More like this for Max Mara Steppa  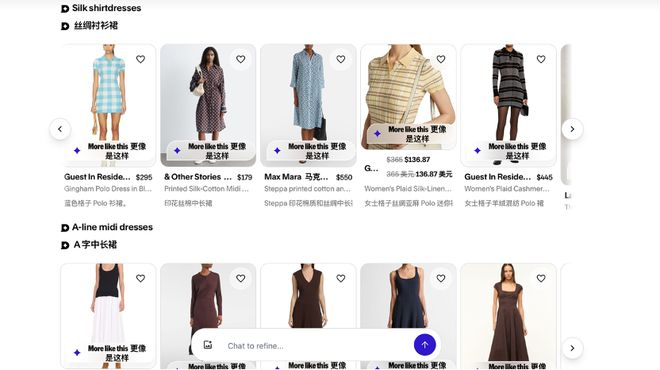pyautogui.click(x=311, y=151)
